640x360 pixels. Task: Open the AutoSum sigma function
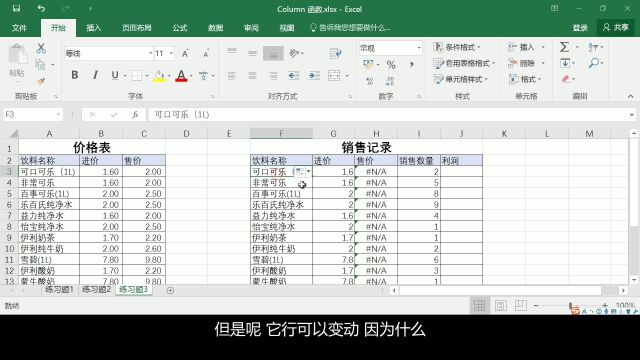point(564,47)
